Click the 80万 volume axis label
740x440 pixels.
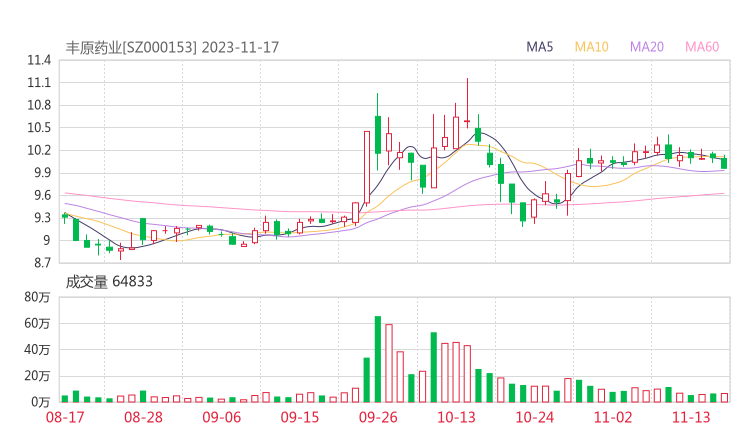pos(37,297)
